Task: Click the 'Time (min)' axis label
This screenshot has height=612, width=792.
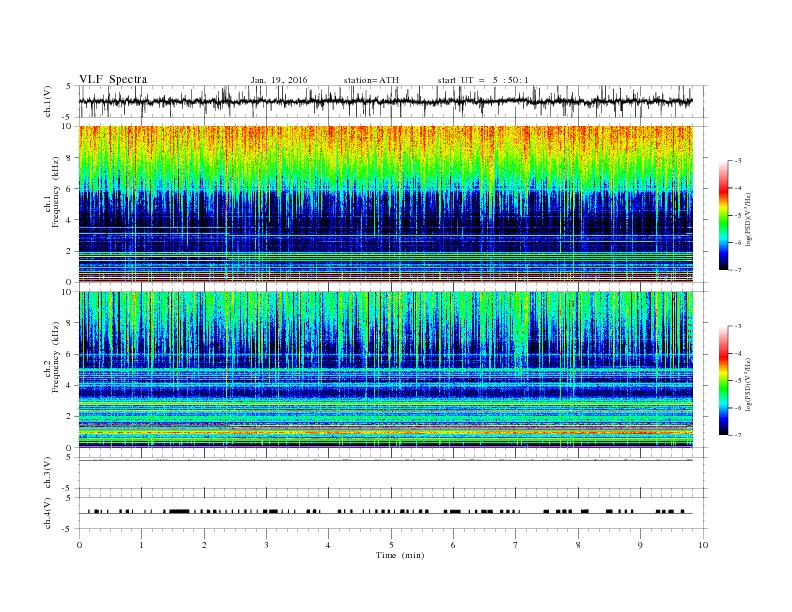Action: point(400,555)
